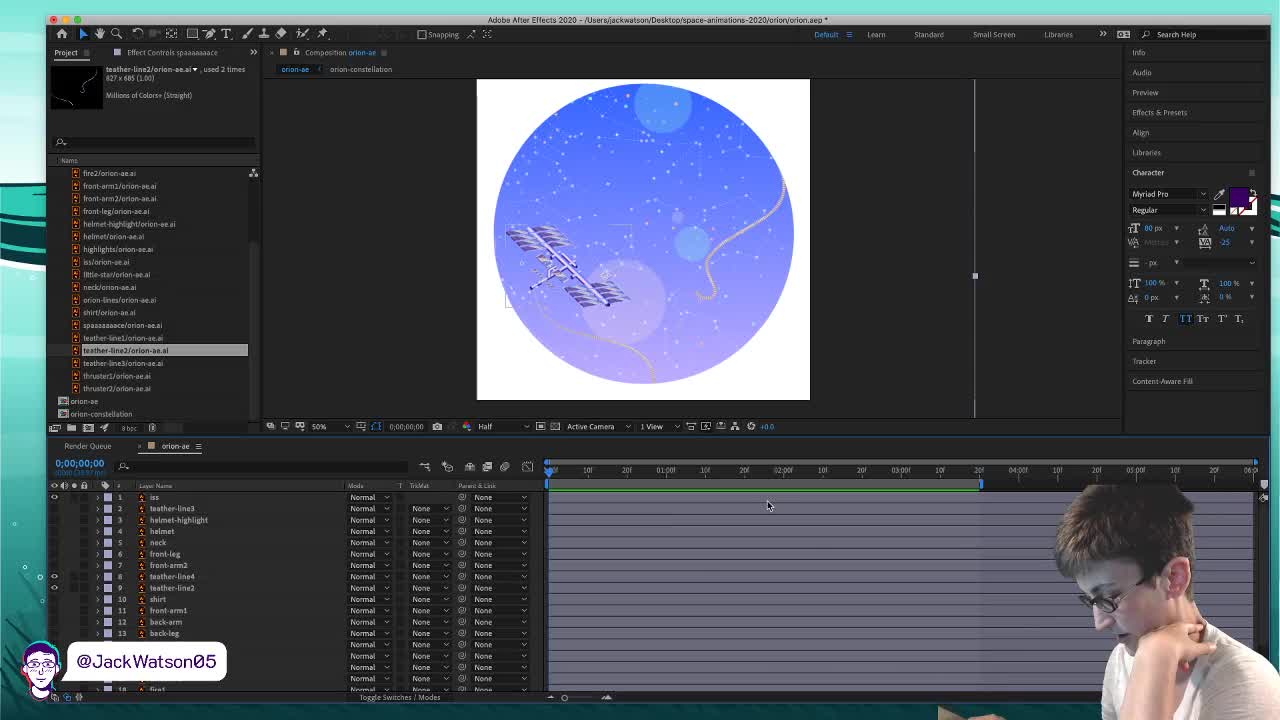The width and height of the screenshot is (1280, 720).
Task: Toggle All Caps in Character panel
Action: [x=1185, y=319]
